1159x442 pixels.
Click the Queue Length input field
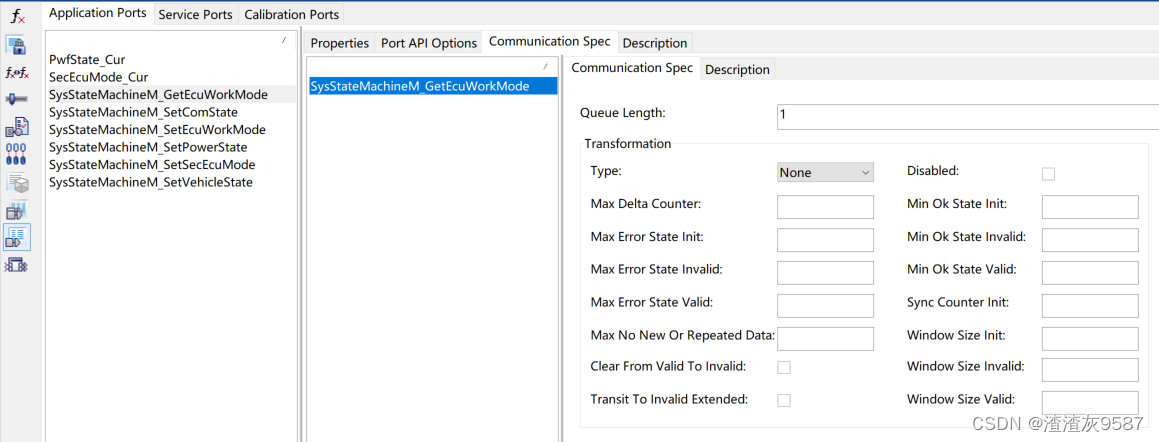pos(967,115)
